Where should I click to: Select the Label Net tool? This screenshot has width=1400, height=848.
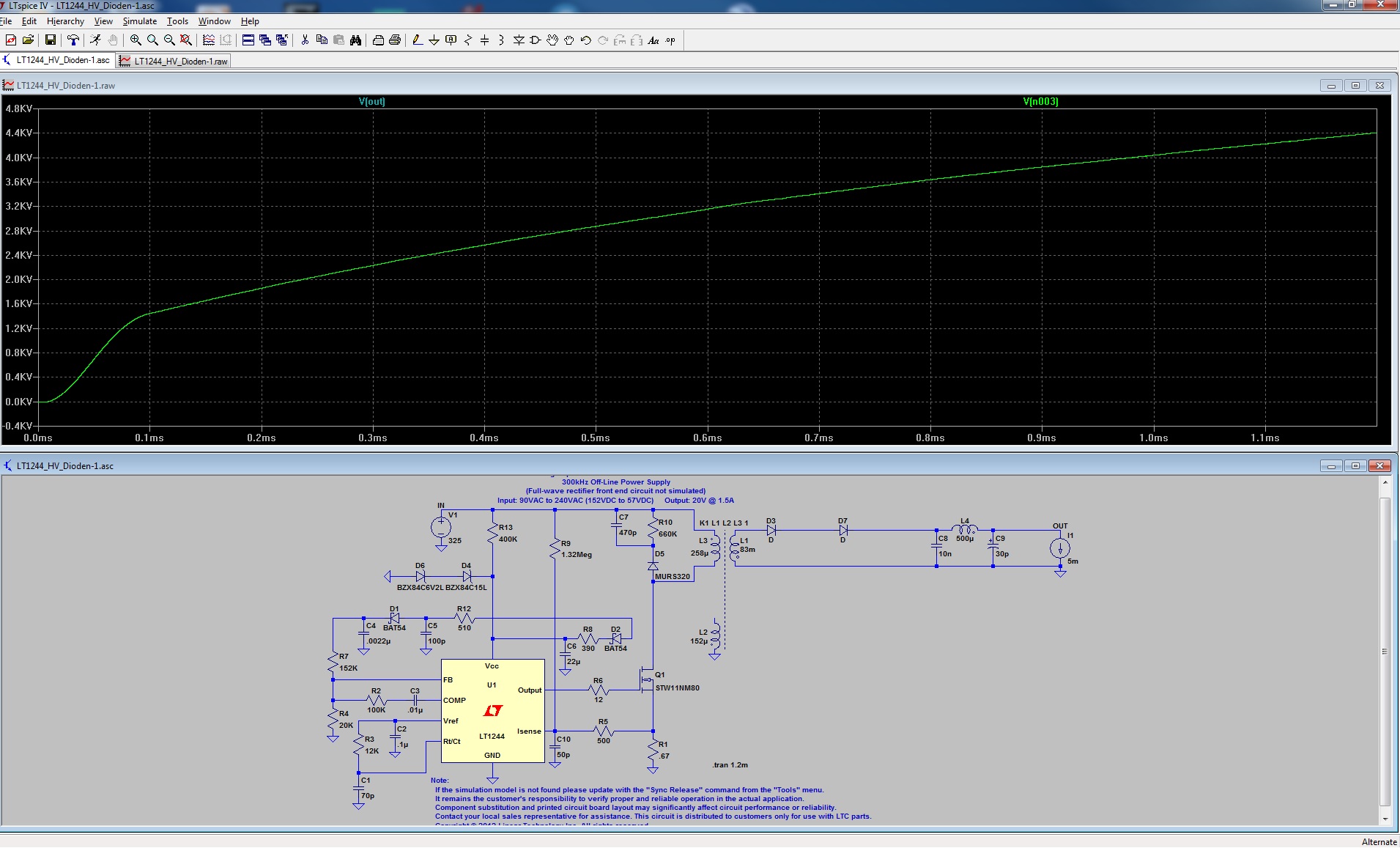pos(451,40)
